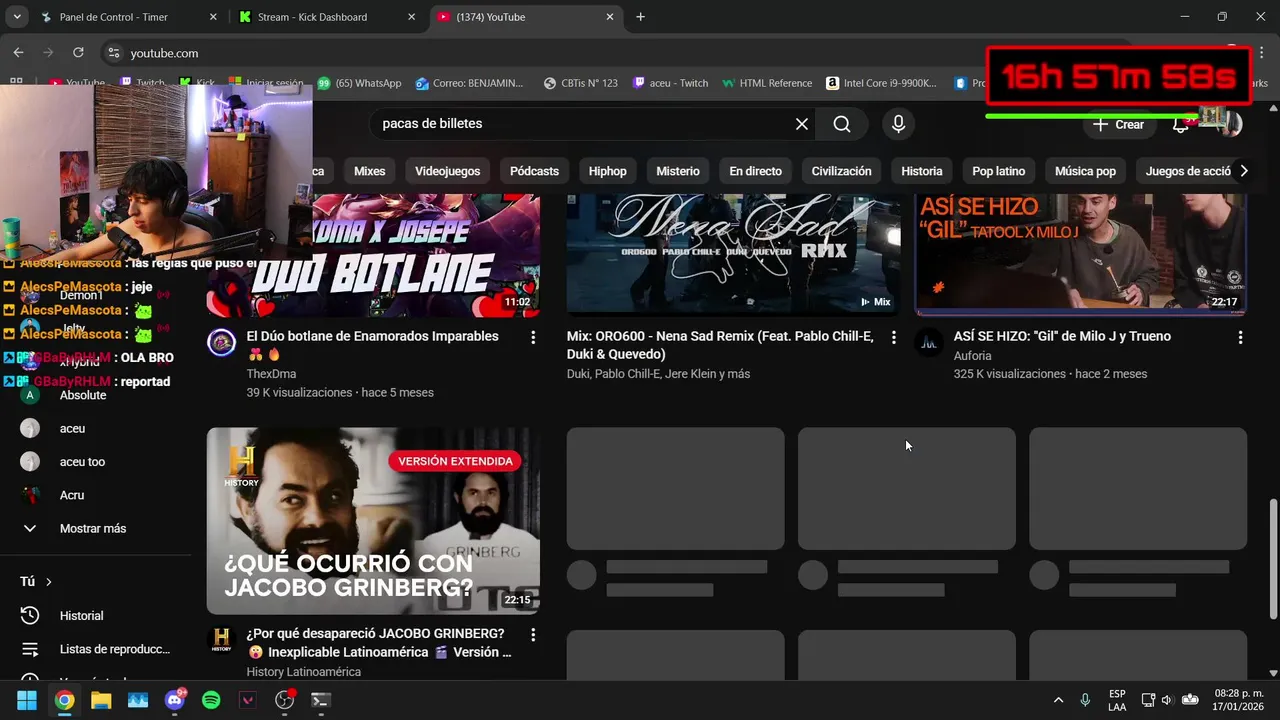Image resolution: width=1280 pixels, height=720 pixels.
Task: Open Historial clock icon in sidebar
Action: (x=30, y=616)
